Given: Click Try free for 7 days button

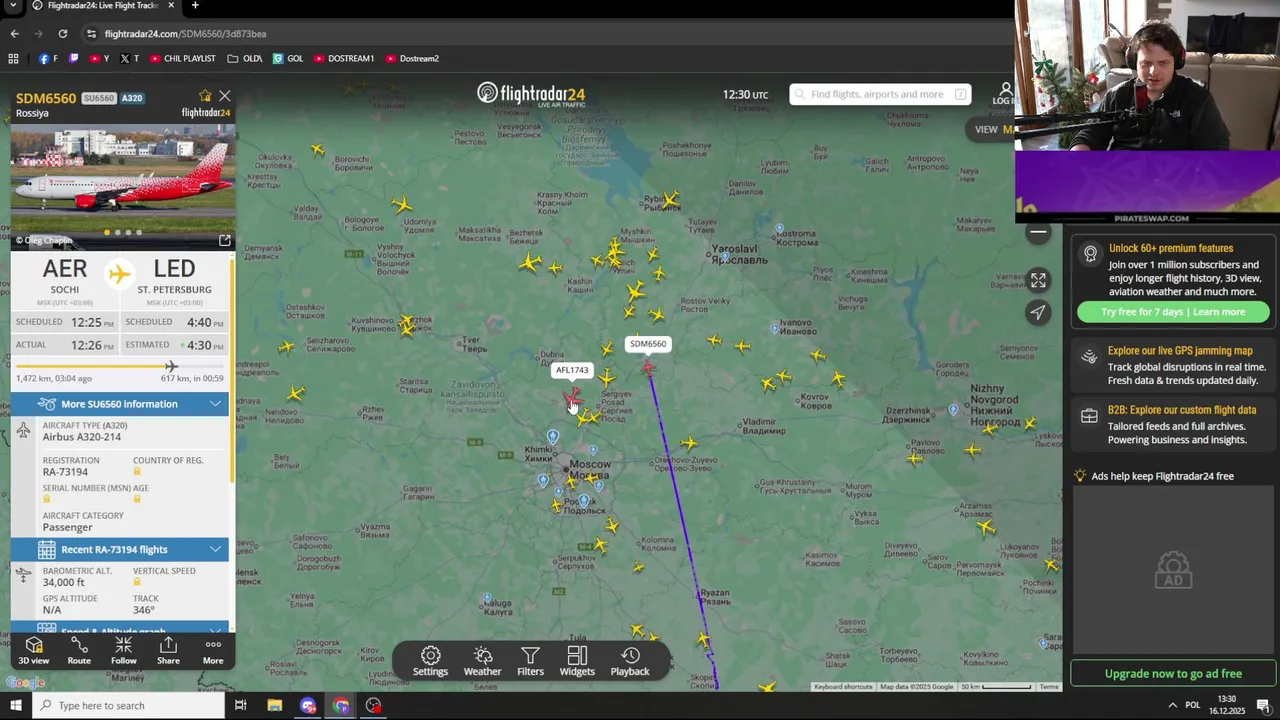Looking at the screenshot, I should coord(1173,312).
